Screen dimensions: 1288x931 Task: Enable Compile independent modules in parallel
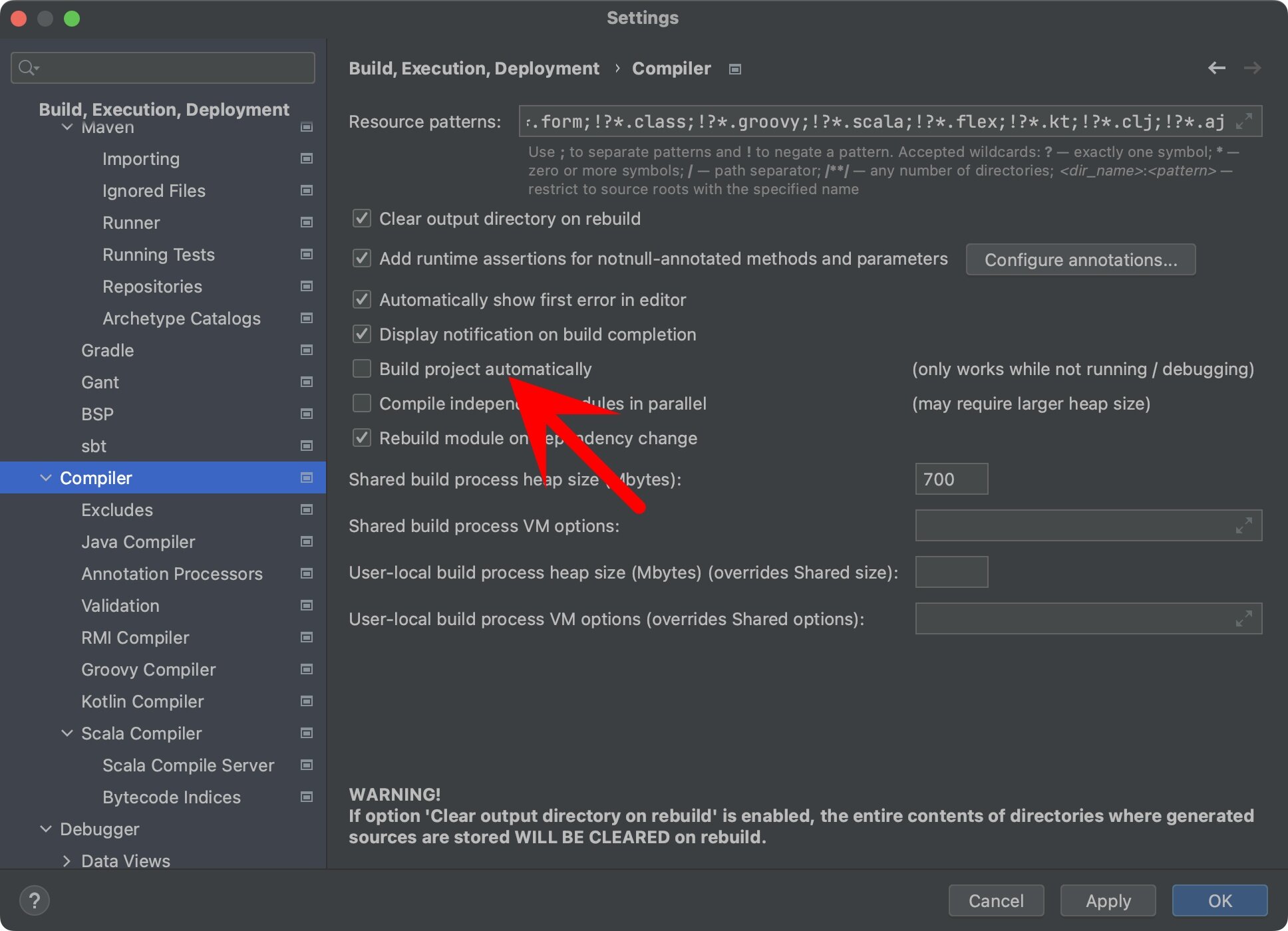361,403
